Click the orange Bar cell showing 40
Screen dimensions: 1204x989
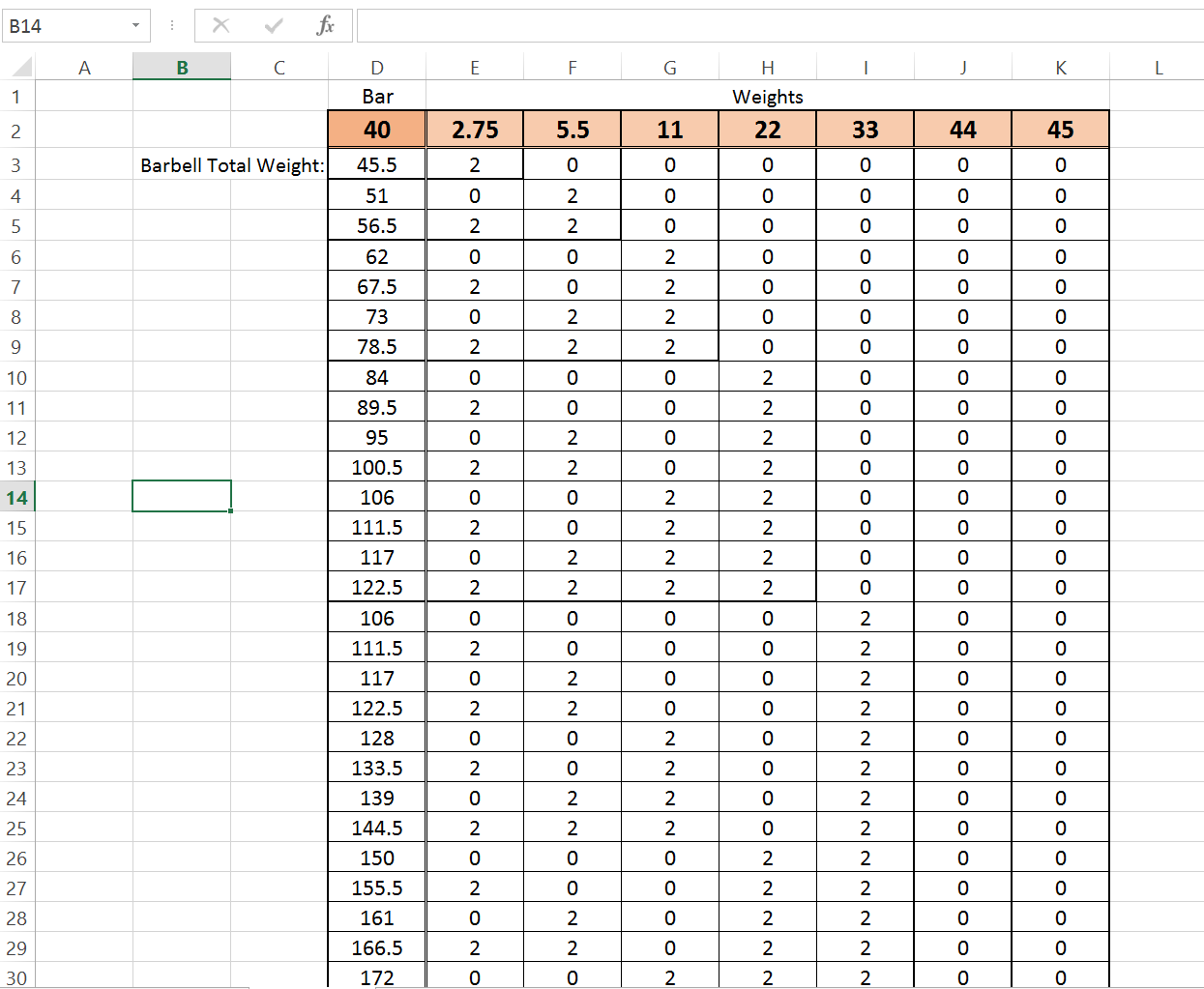pyautogui.click(x=377, y=130)
